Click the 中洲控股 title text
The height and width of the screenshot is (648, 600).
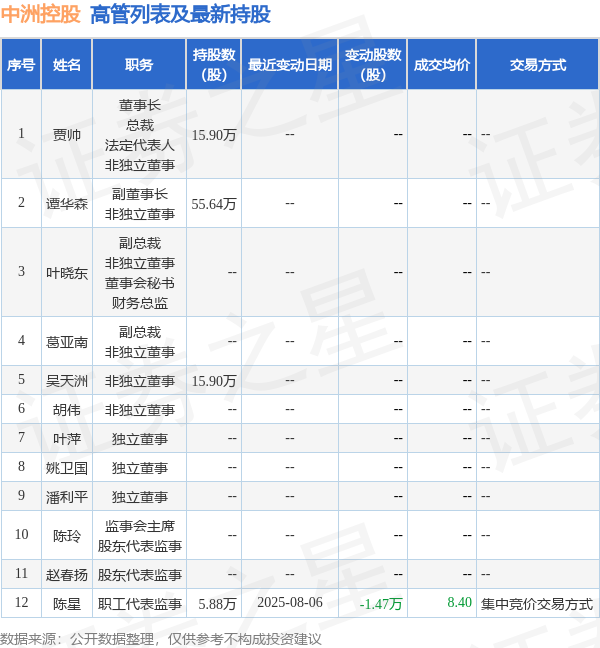pos(40,14)
